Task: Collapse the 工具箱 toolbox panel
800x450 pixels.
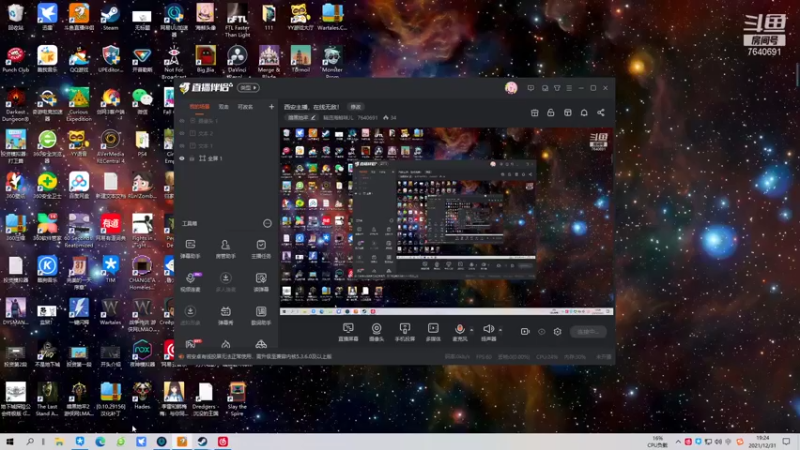Action: click(267, 223)
